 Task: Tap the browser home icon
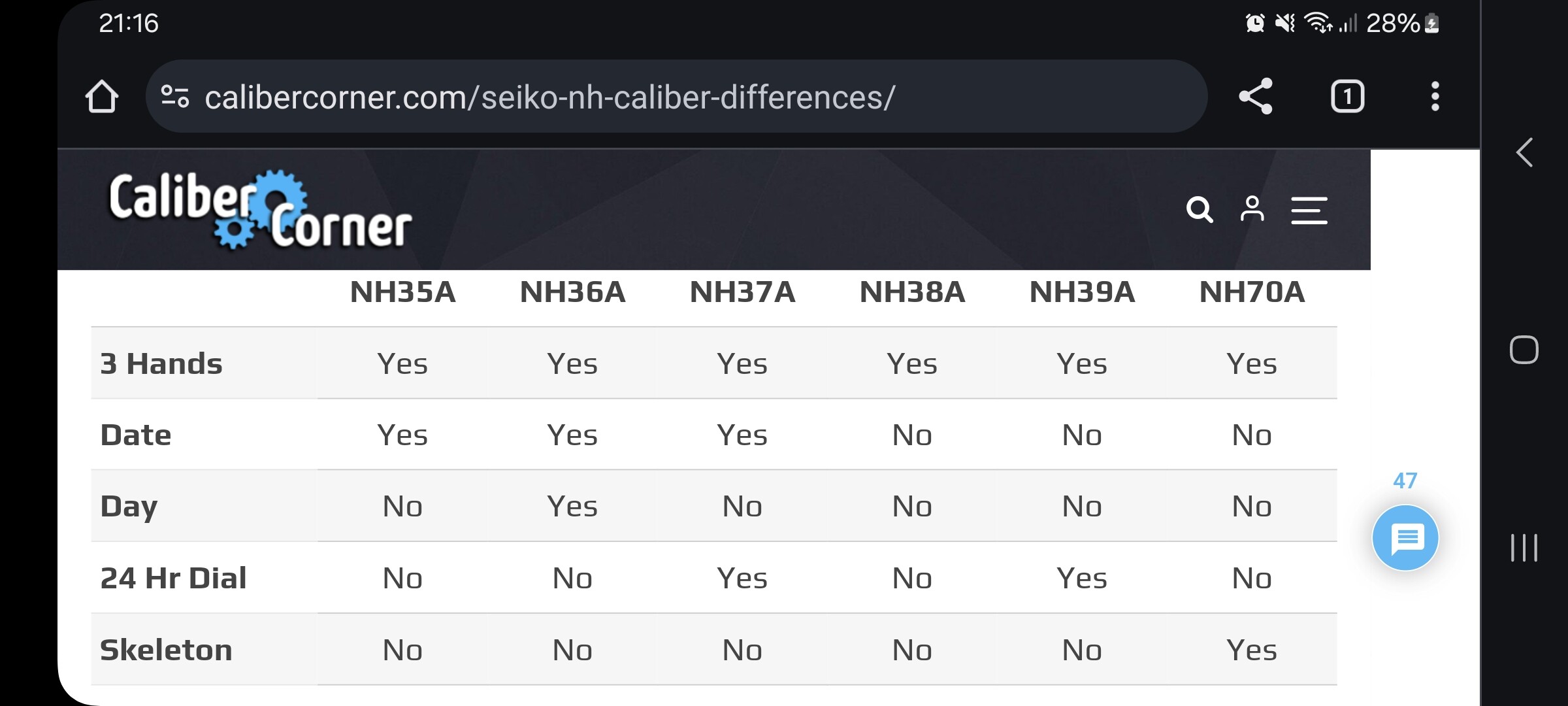pos(102,97)
